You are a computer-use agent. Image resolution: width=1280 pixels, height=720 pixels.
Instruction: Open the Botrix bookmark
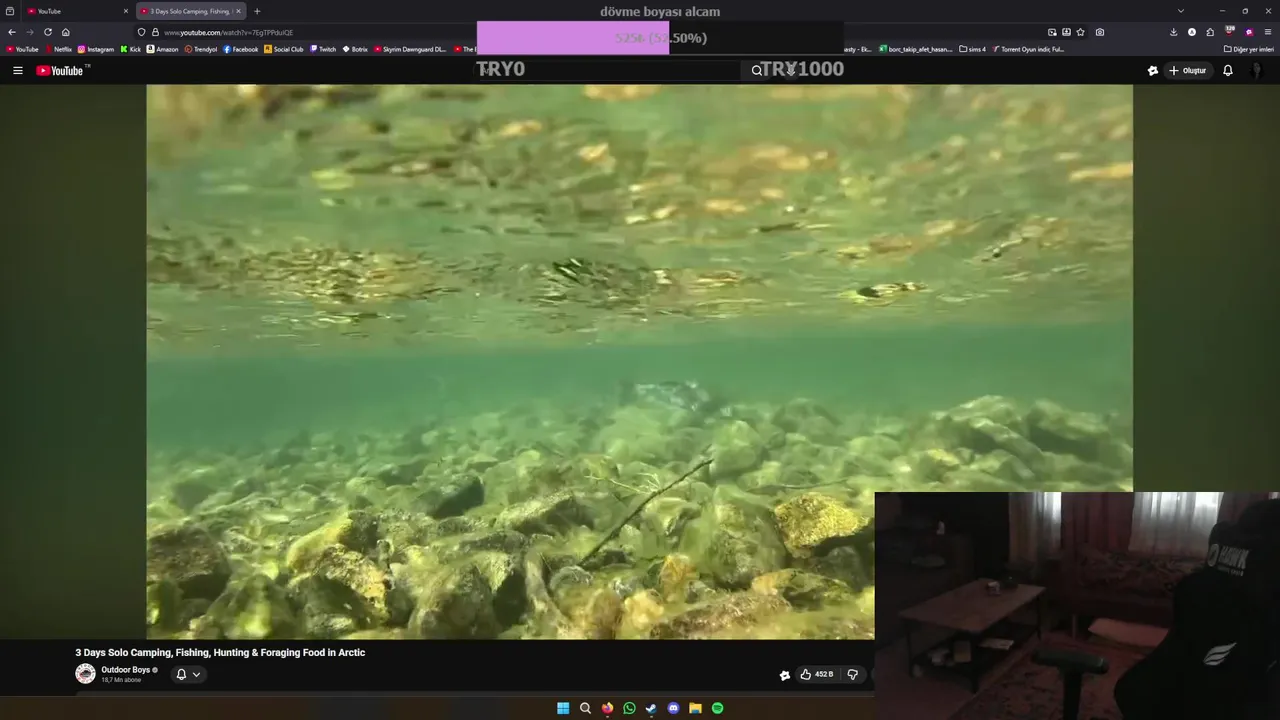[355, 49]
